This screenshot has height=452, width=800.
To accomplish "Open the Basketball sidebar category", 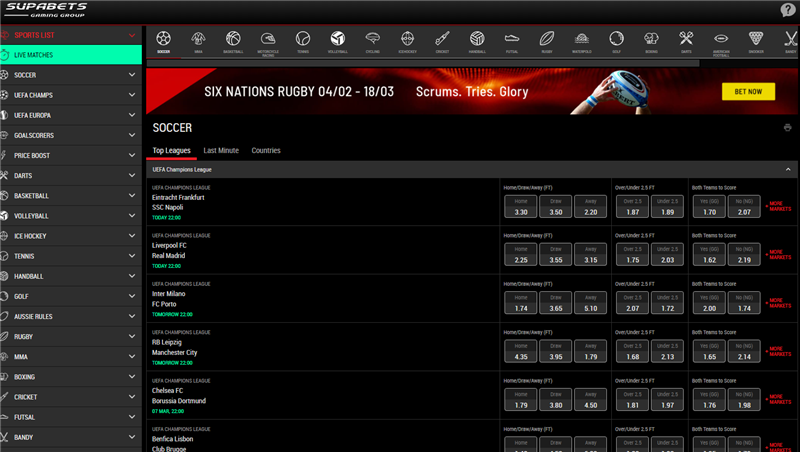I will pos(71,195).
